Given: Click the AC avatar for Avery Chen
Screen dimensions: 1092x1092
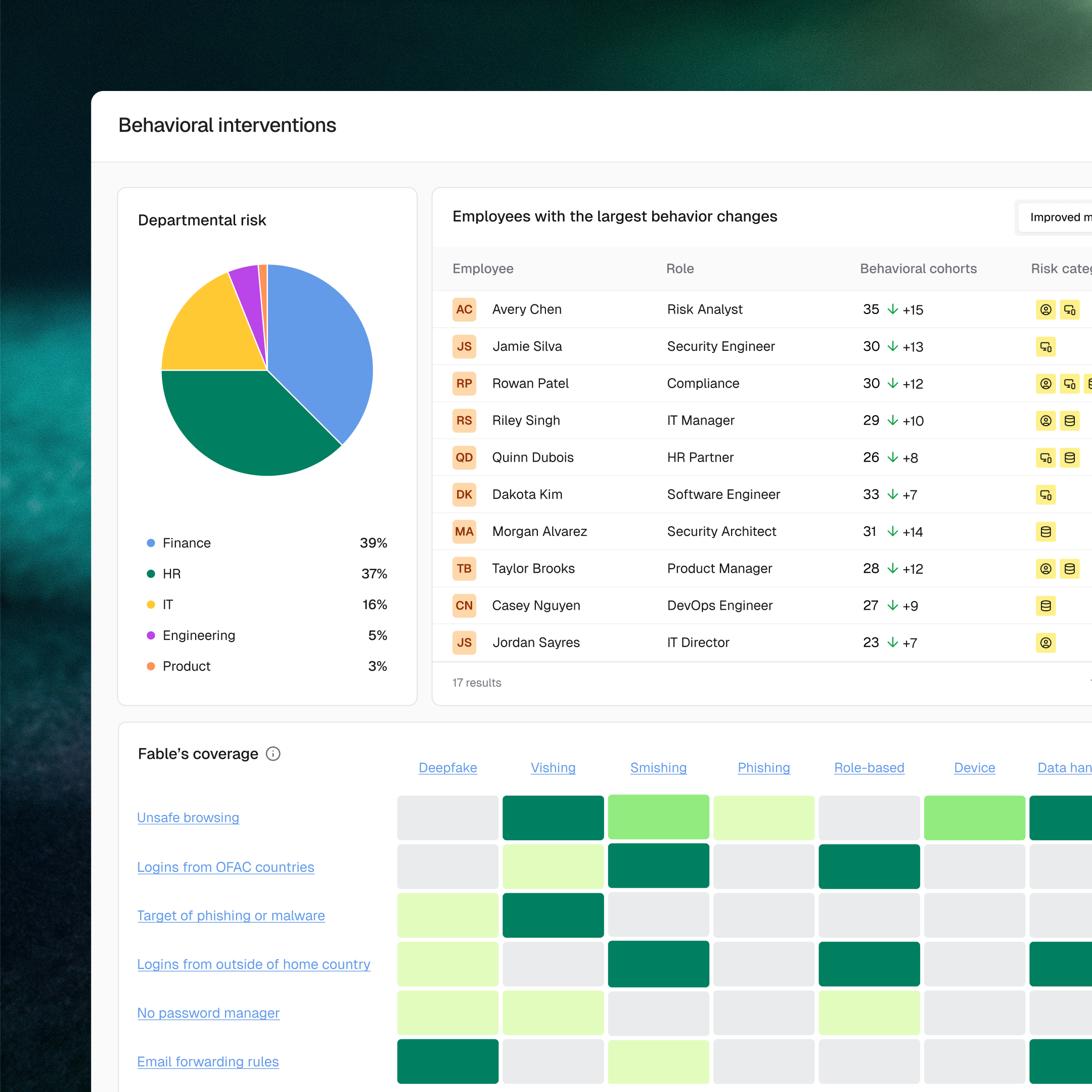Looking at the screenshot, I should (464, 310).
